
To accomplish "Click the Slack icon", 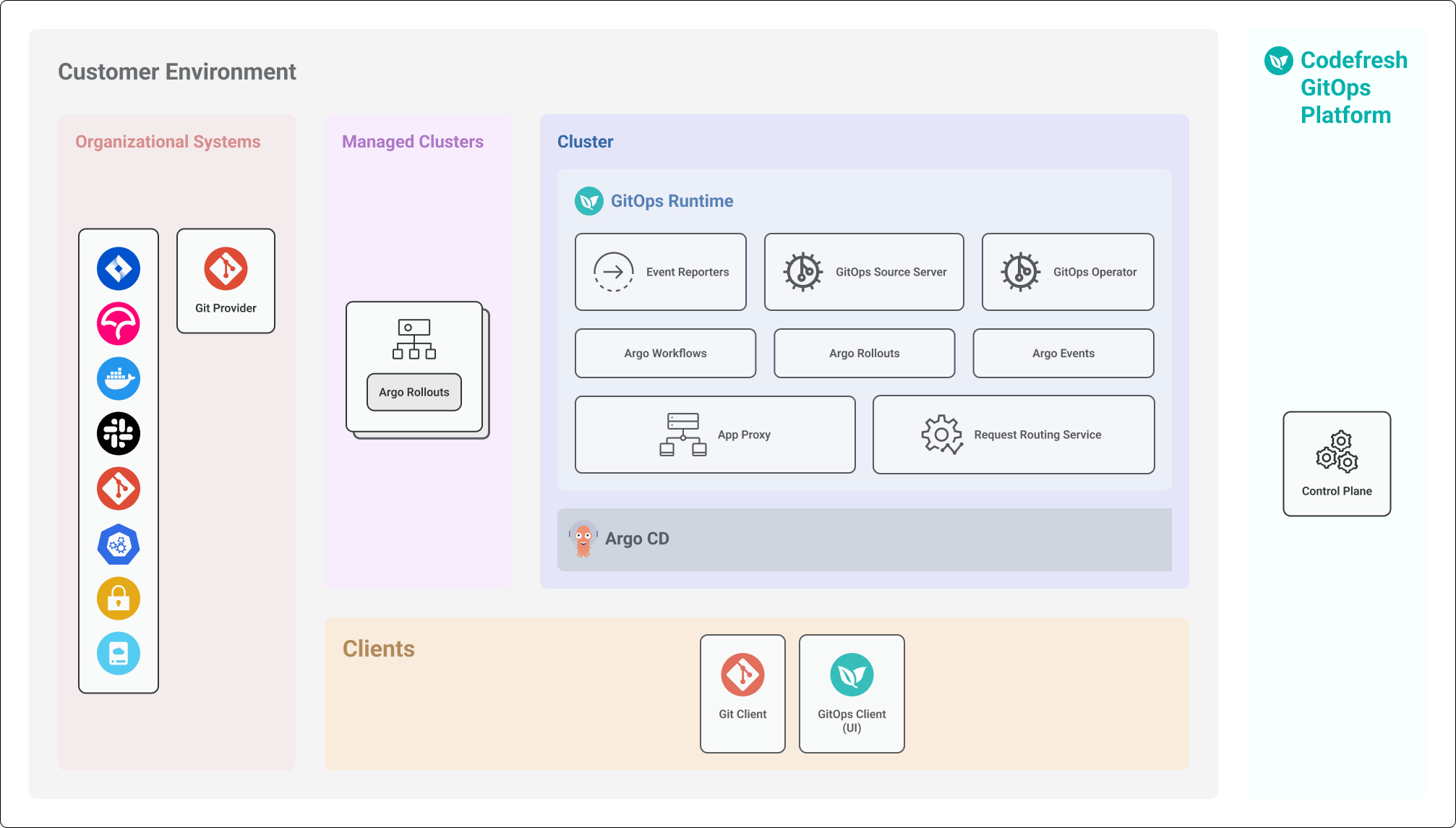I will [119, 433].
